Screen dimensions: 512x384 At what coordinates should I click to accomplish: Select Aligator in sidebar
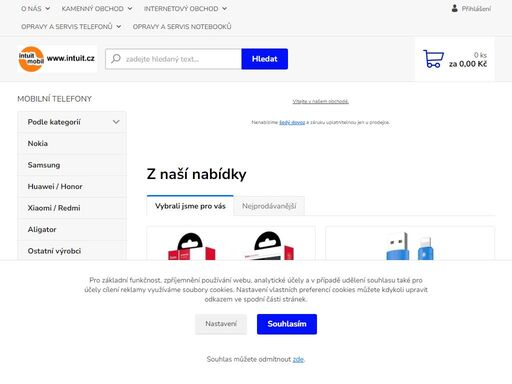pos(72,230)
